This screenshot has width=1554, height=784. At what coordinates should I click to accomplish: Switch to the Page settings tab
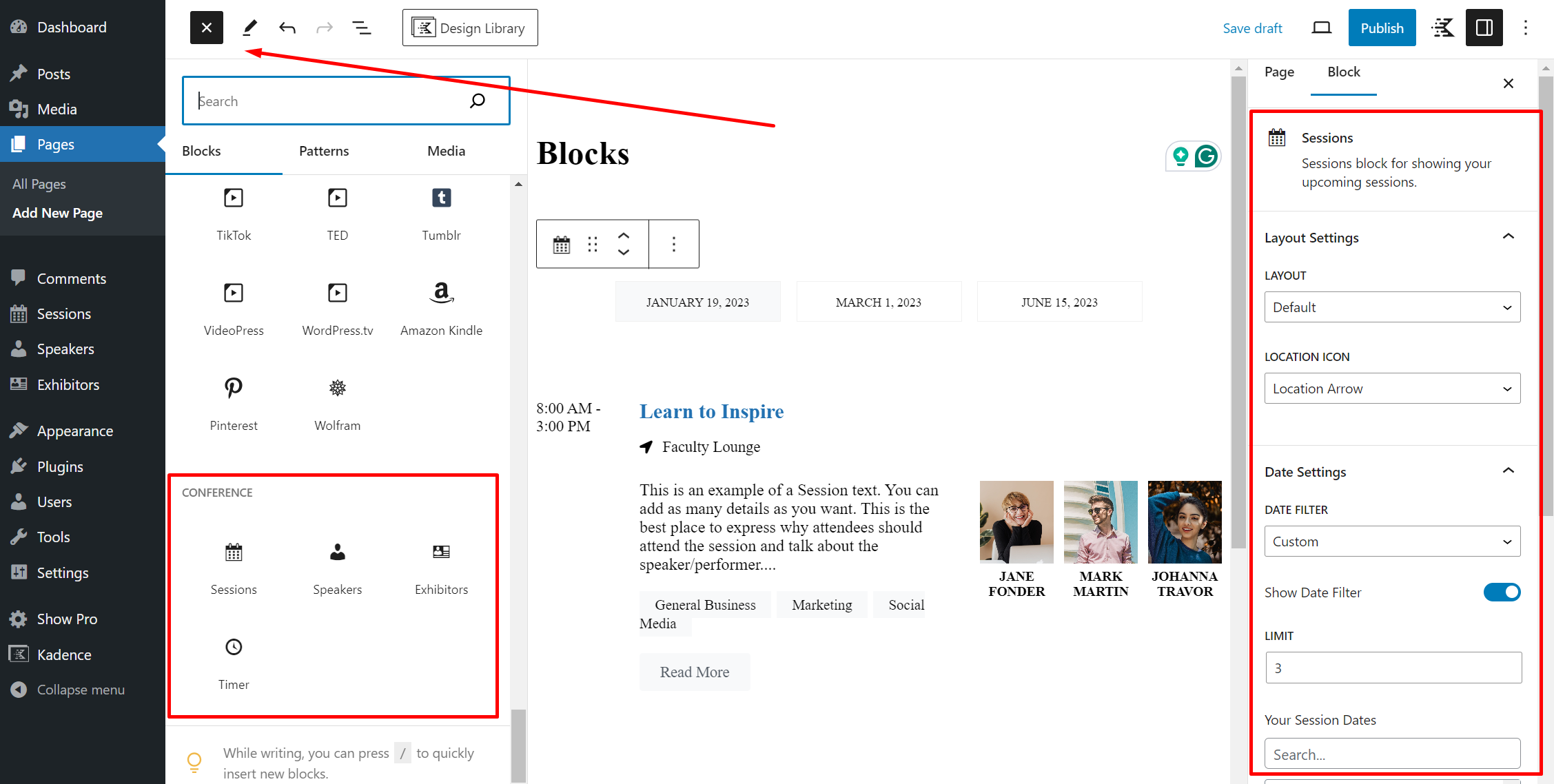(1279, 72)
